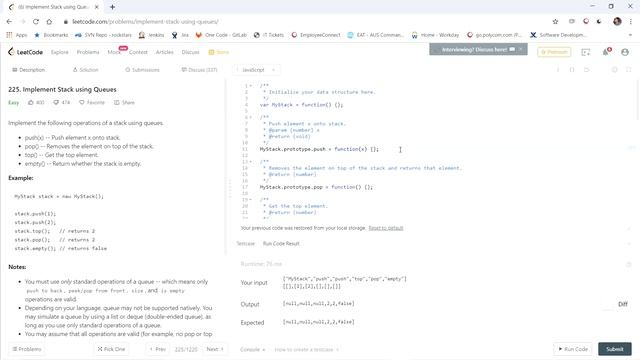Open the playground icon in header
This screenshot has width=640, height=360.
586,52
